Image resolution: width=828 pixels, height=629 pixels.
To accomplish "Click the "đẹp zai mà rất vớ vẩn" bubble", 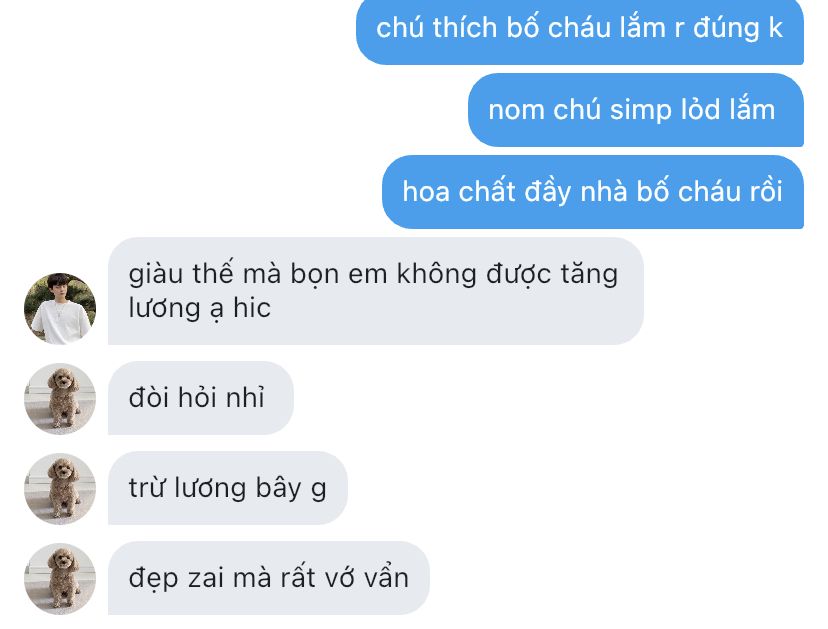I will click(x=269, y=578).
